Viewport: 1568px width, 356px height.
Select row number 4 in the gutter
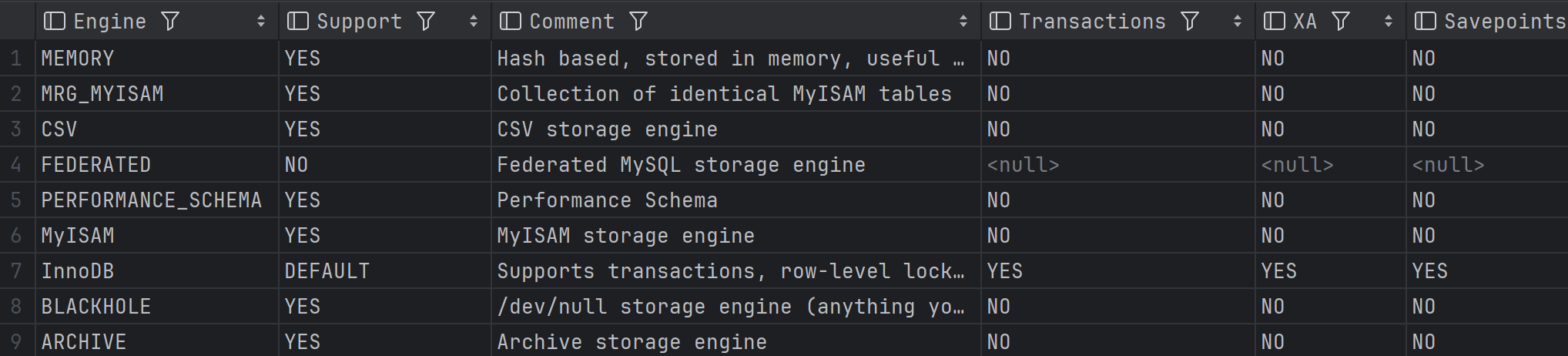tap(17, 165)
